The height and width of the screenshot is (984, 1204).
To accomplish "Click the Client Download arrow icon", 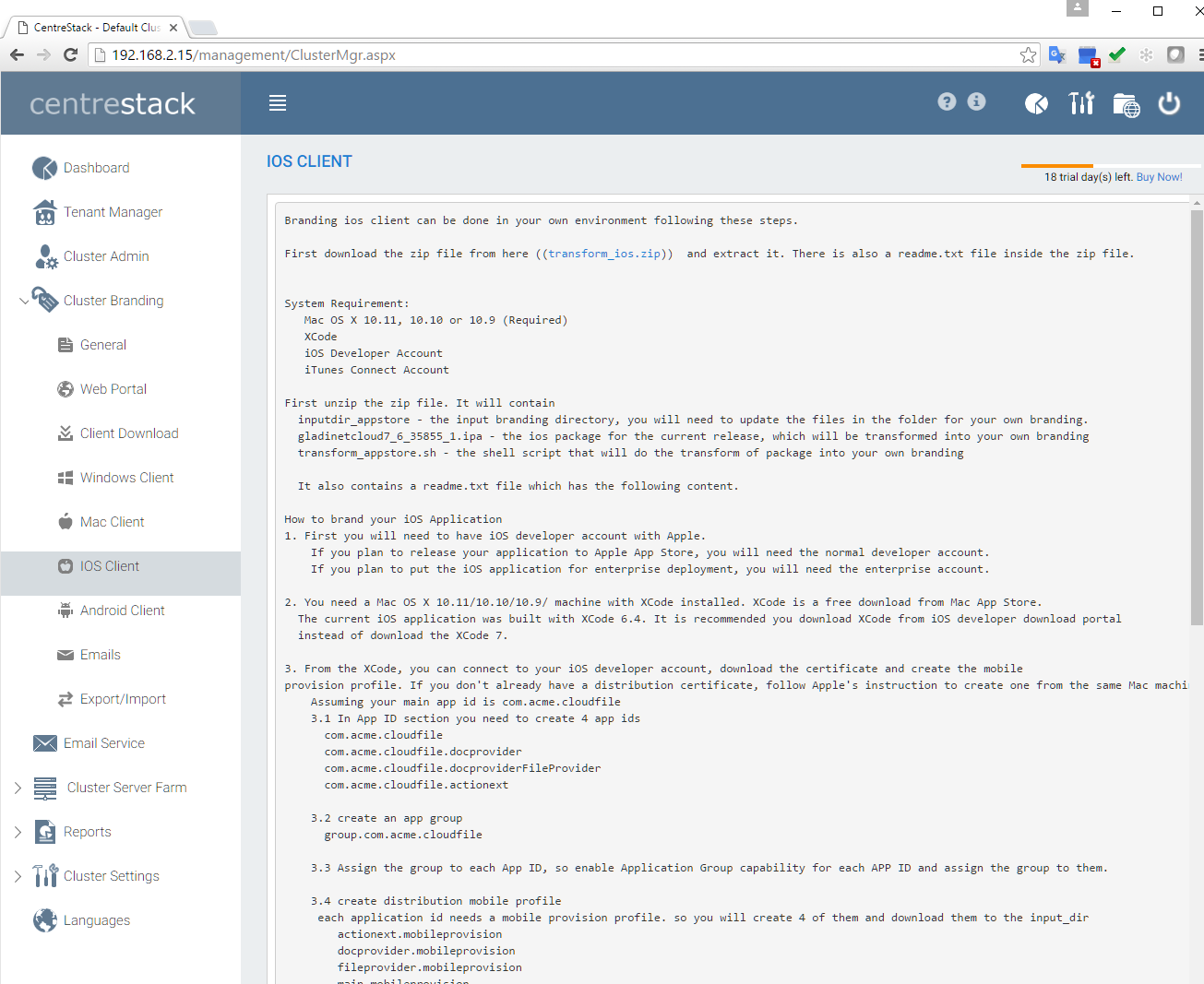I will (66, 433).
